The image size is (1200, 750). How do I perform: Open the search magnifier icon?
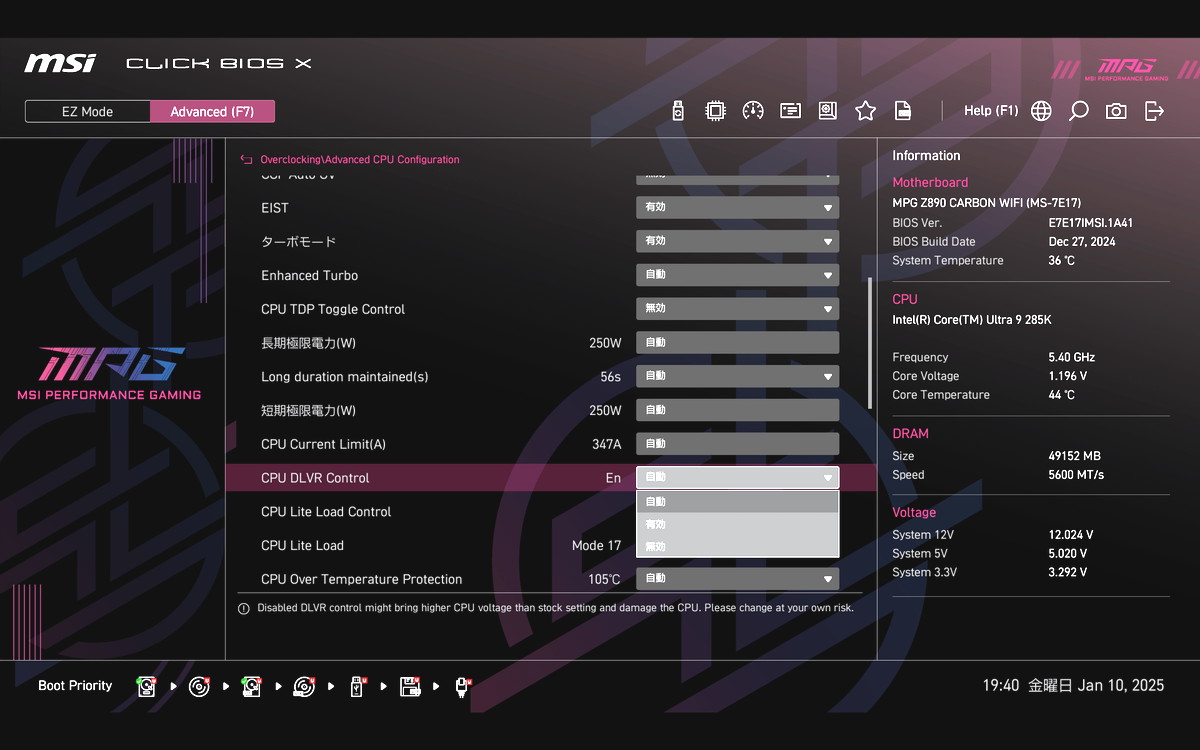click(1078, 111)
